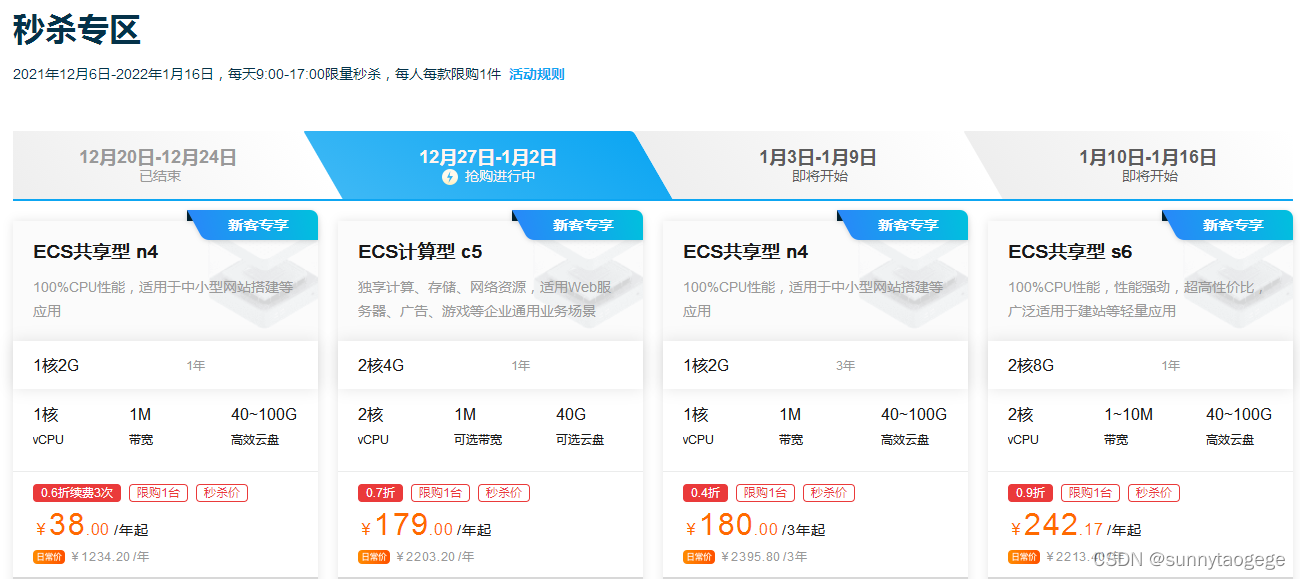Viewport: 1300px width, 579px height.
Task: Click the ¥242.17 /年起 price
Action: click(1075, 526)
